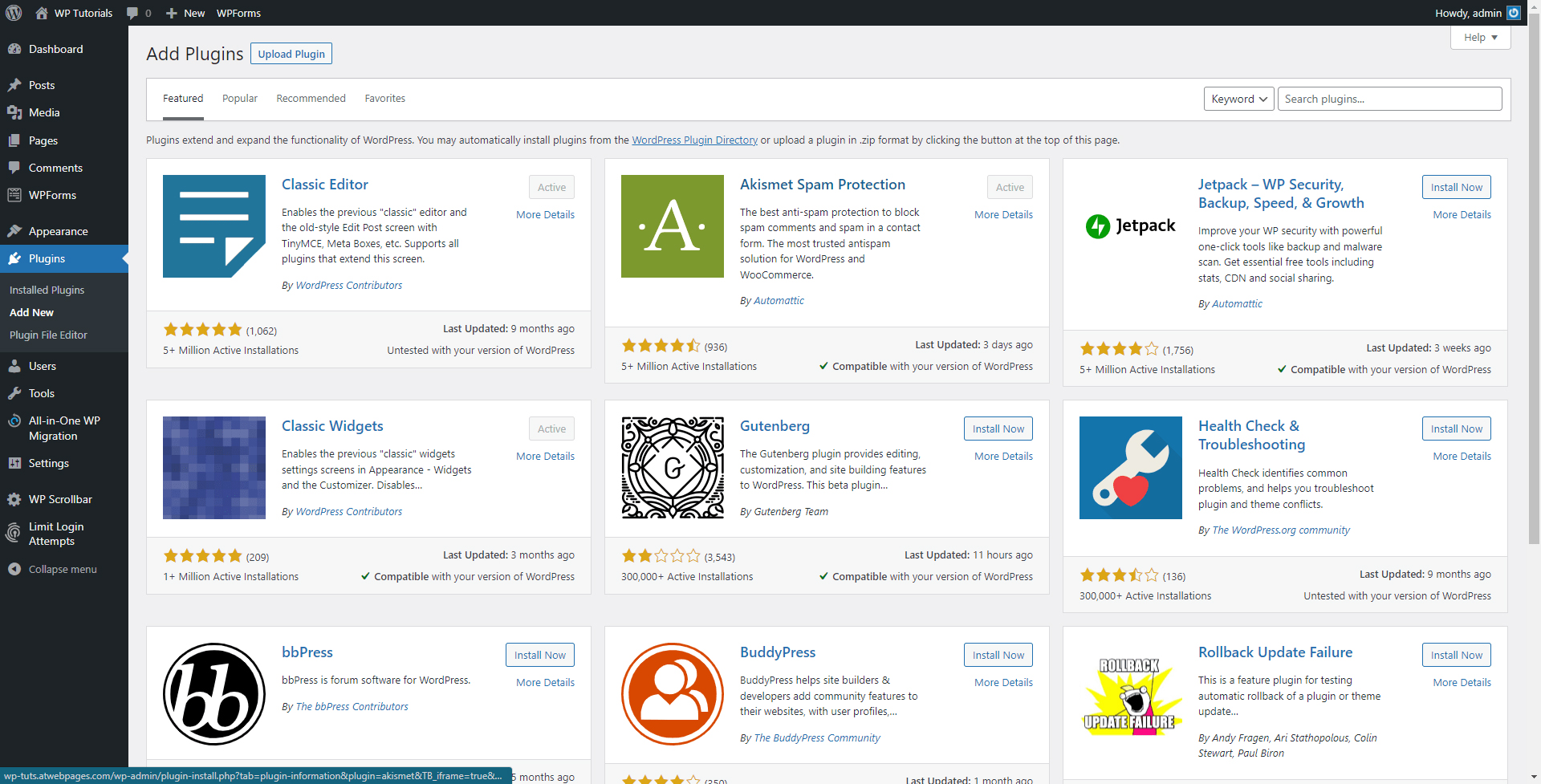Install the Gutenberg plugin now
Image resolution: width=1541 pixels, height=784 pixels.
point(998,429)
